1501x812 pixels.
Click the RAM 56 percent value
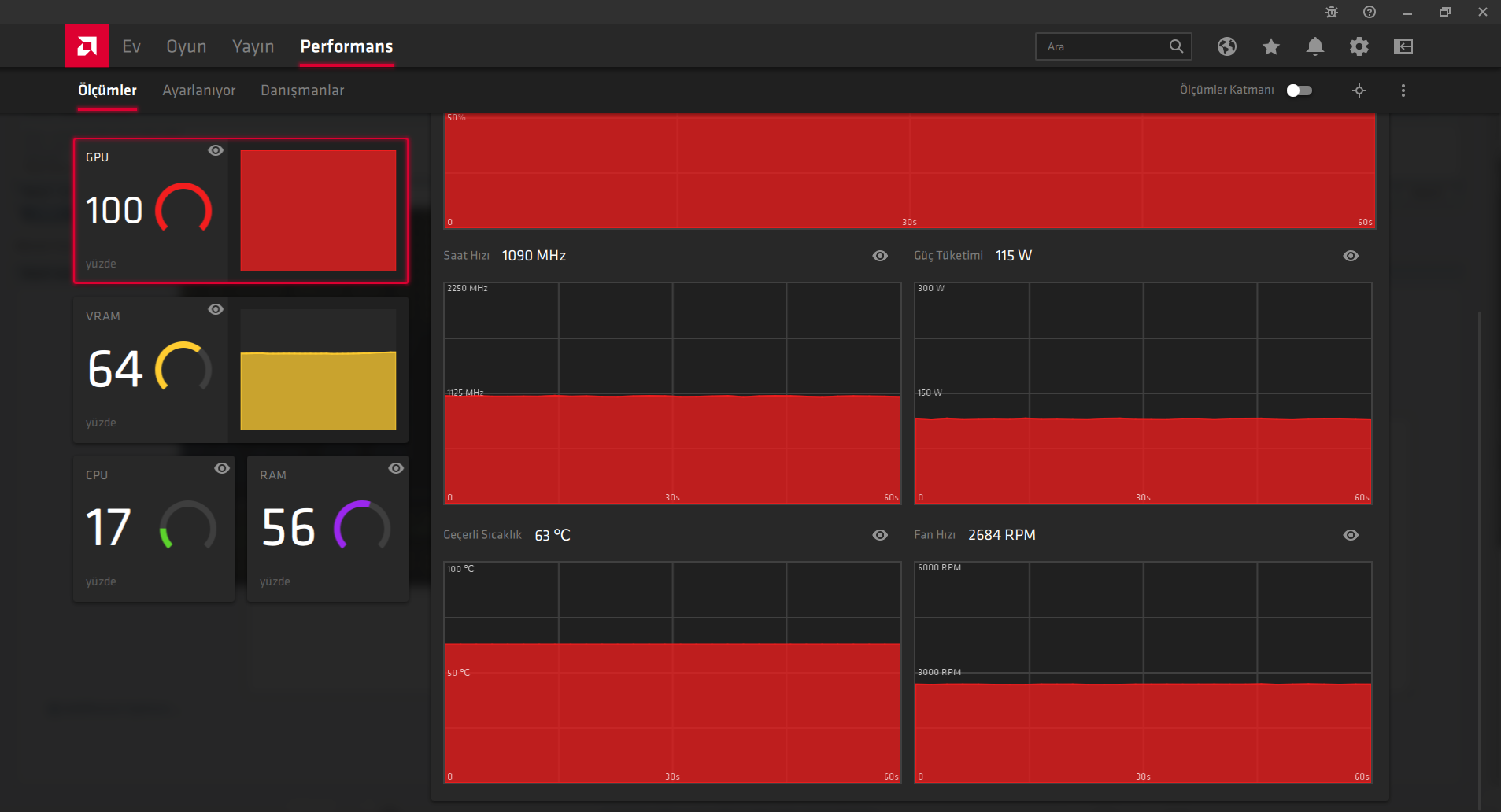click(x=289, y=528)
